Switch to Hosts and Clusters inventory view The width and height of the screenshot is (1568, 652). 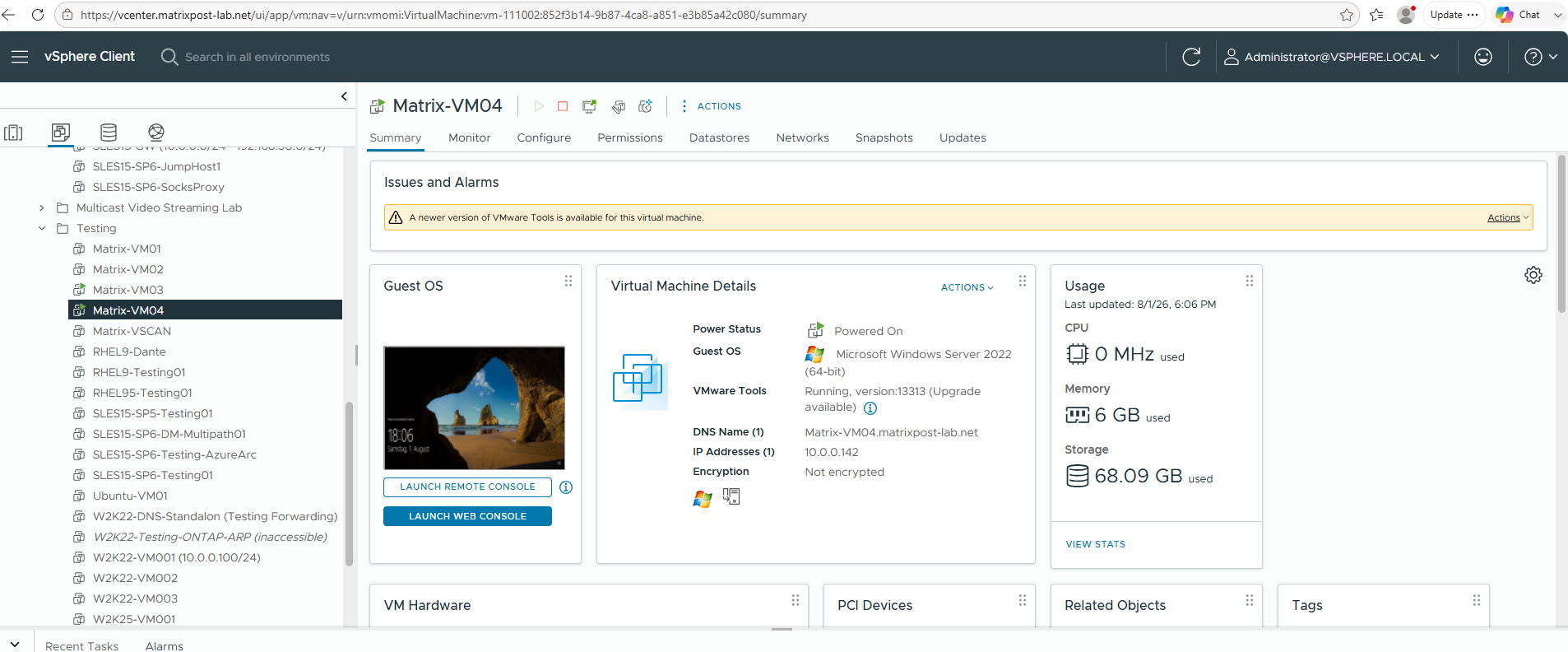(x=13, y=132)
